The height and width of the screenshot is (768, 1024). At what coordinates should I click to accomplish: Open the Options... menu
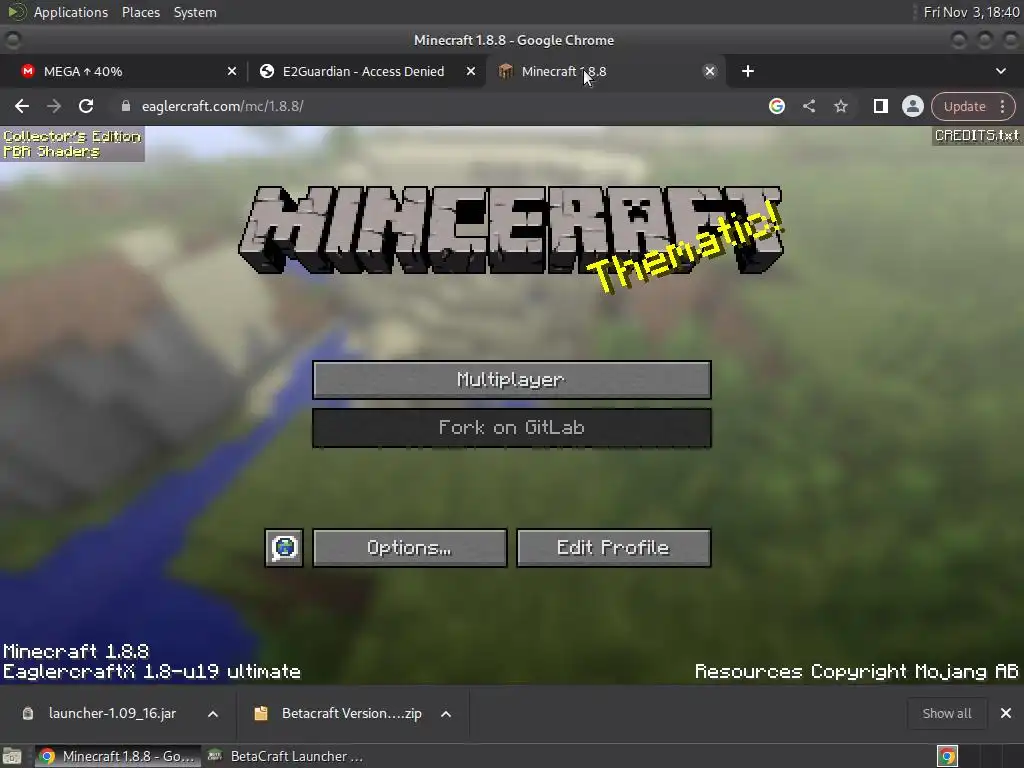(x=409, y=548)
